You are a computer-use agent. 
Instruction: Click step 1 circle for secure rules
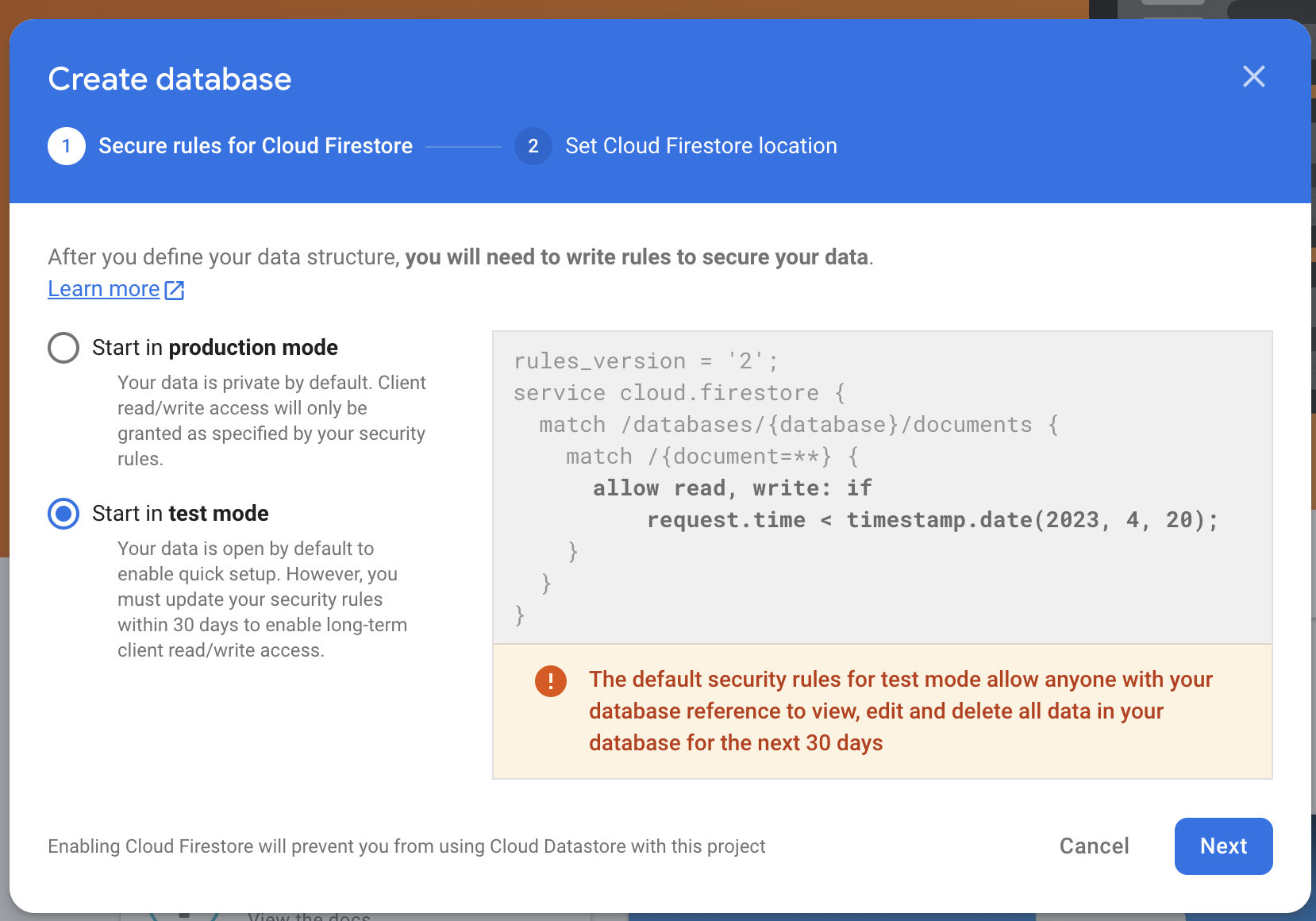pyautogui.click(x=67, y=146)
